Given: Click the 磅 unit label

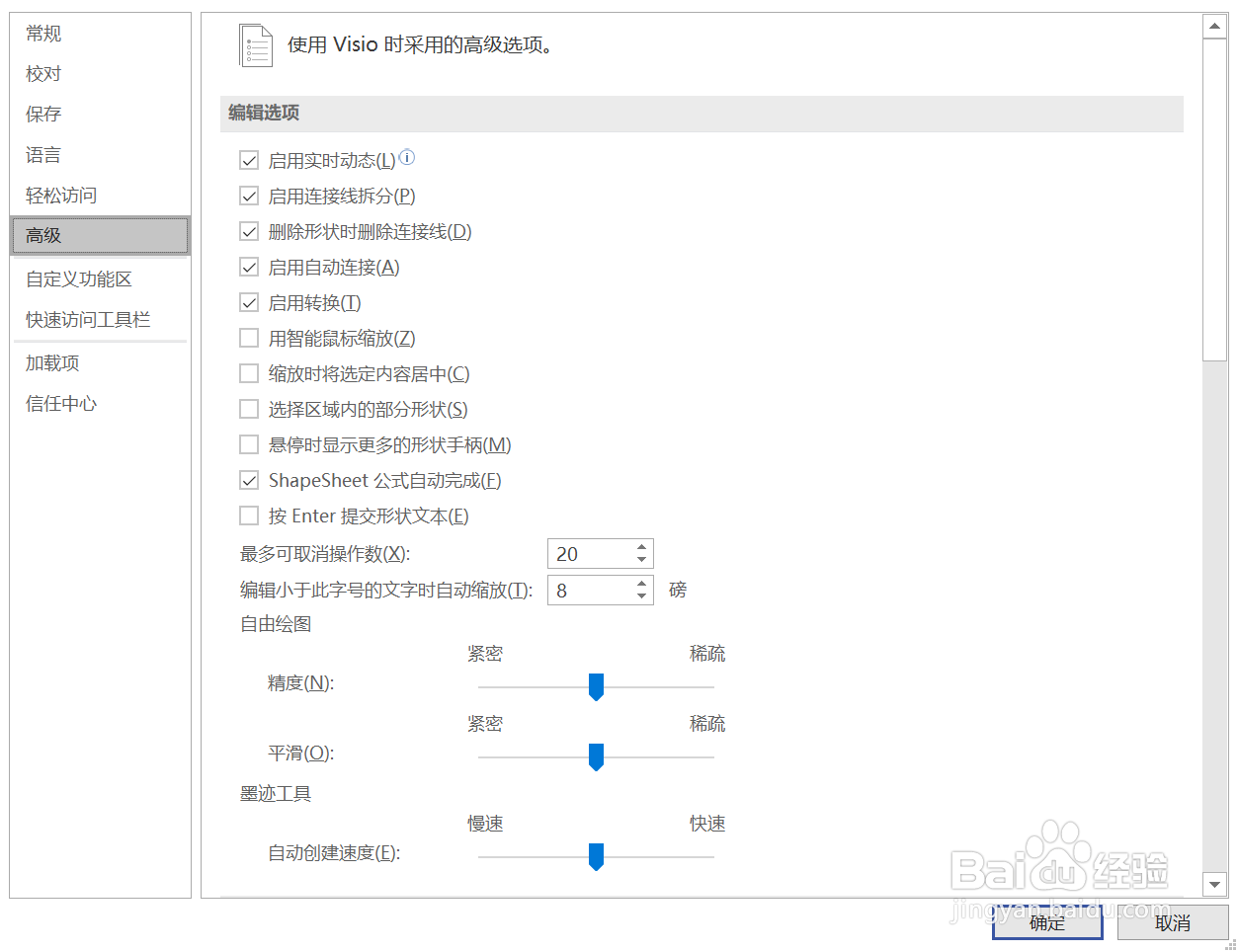Looking at the screenshot, I should tap(678, 591).
